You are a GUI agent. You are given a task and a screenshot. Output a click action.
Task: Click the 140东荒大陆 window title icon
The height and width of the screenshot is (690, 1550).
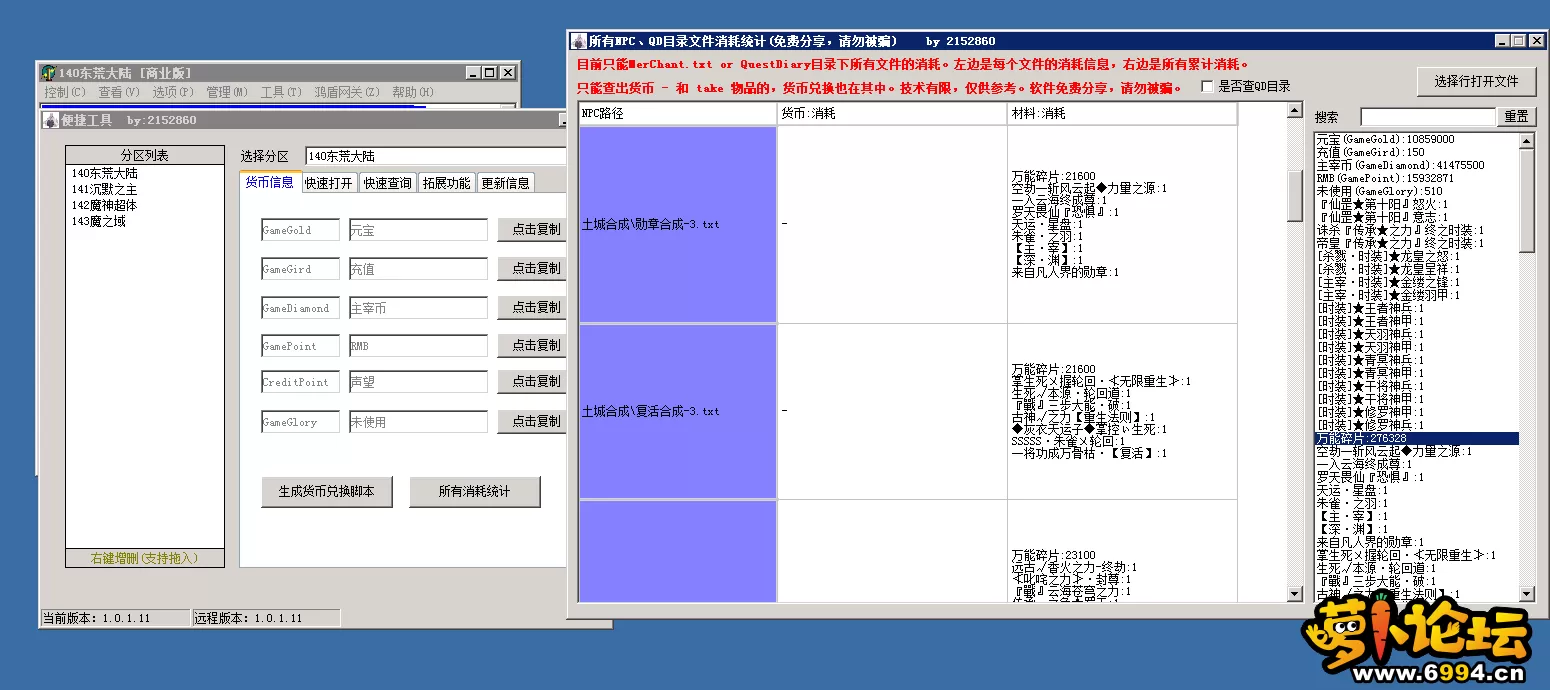48,73
